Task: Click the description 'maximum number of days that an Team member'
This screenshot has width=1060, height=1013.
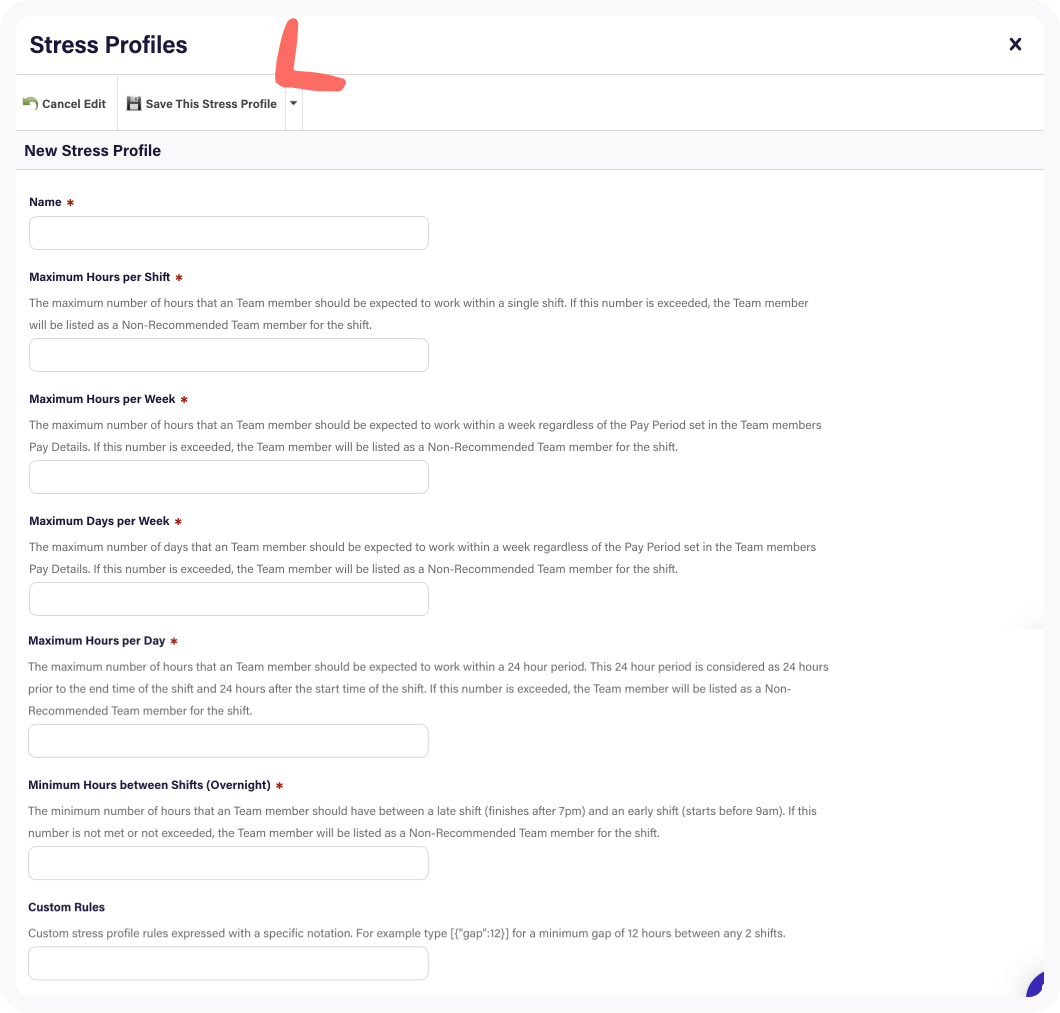Action: click(x=422, y=558)
